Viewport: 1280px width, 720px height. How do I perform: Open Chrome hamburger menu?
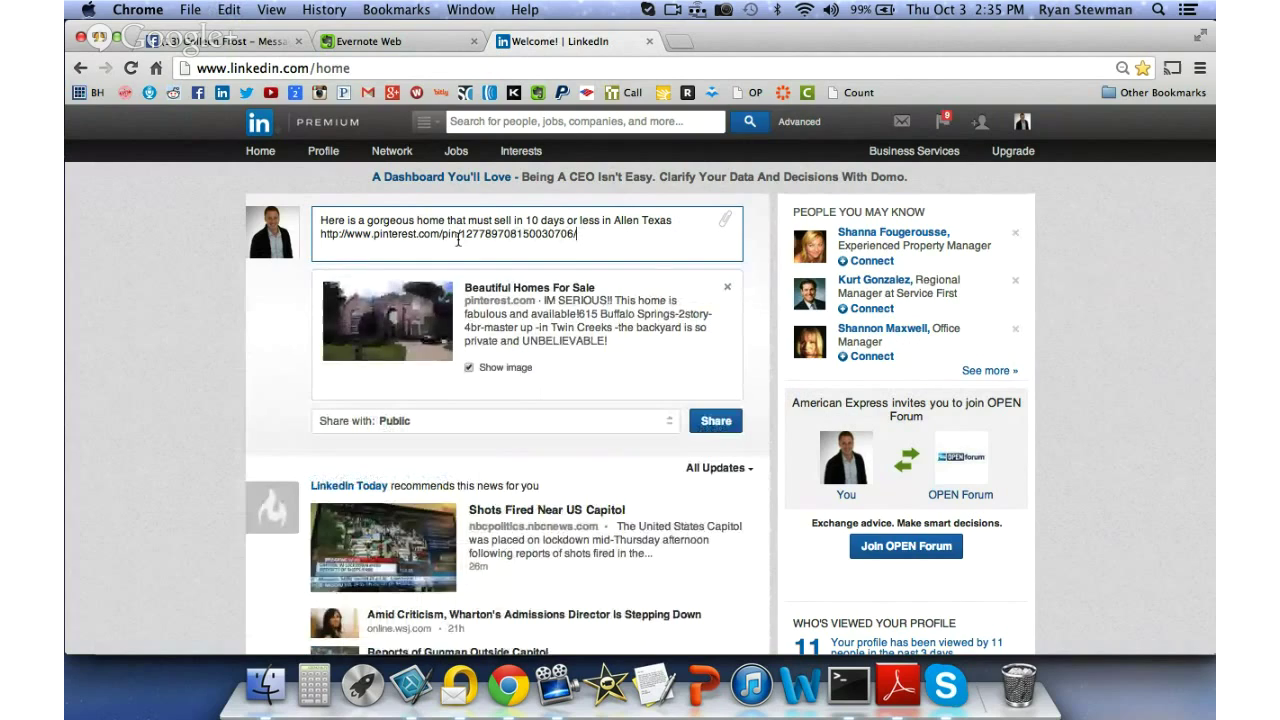point(1200,68)
